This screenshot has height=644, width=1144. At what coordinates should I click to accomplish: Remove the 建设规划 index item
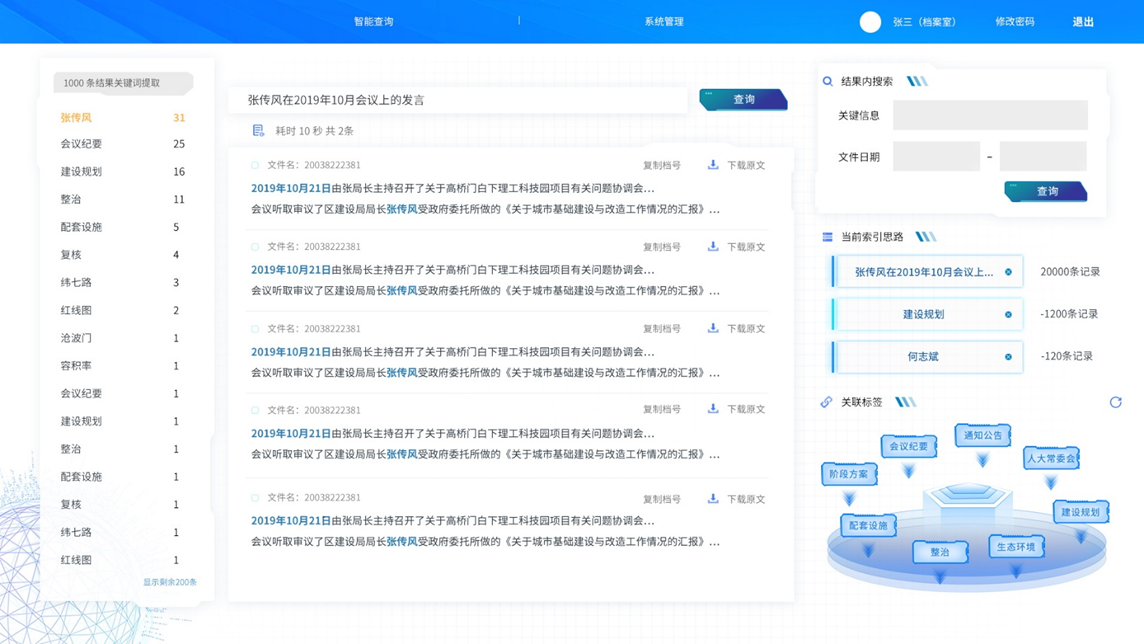[x=1008, y=314]
